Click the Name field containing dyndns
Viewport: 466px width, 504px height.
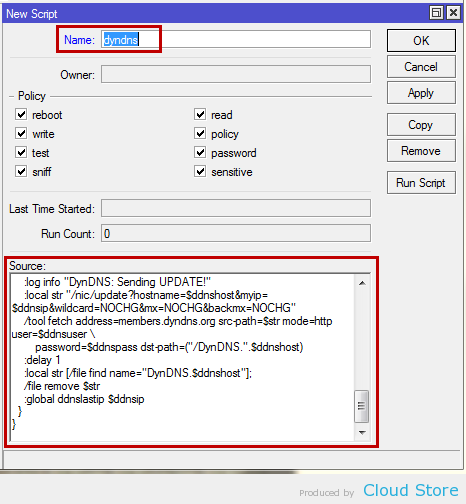(x=236, y=39)
